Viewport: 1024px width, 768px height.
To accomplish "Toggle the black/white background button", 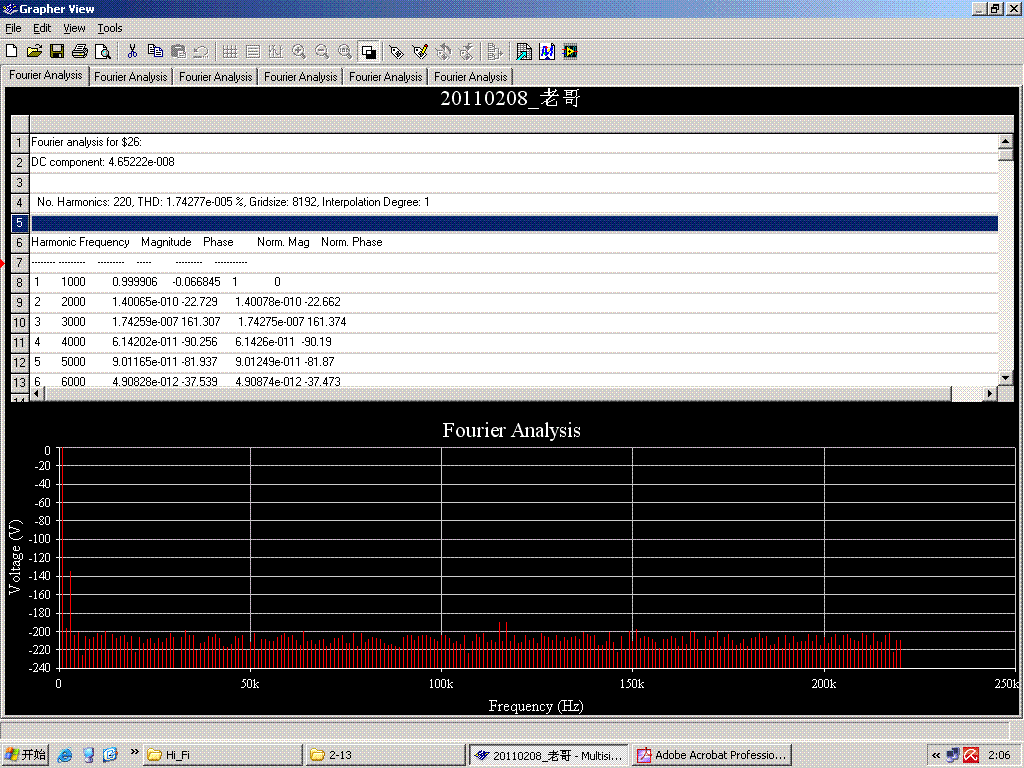I will (368, 51).
